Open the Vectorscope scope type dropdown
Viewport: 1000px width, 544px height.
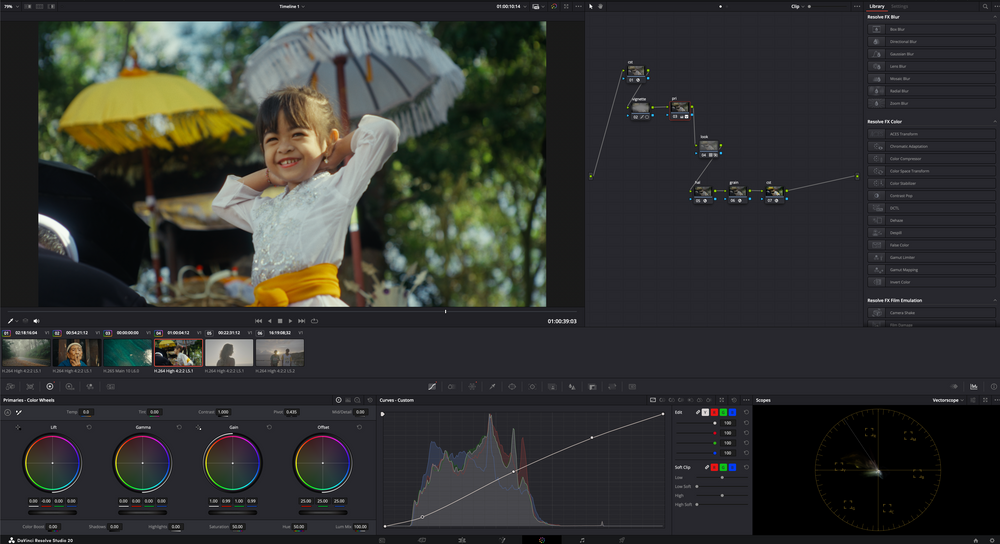948,400
